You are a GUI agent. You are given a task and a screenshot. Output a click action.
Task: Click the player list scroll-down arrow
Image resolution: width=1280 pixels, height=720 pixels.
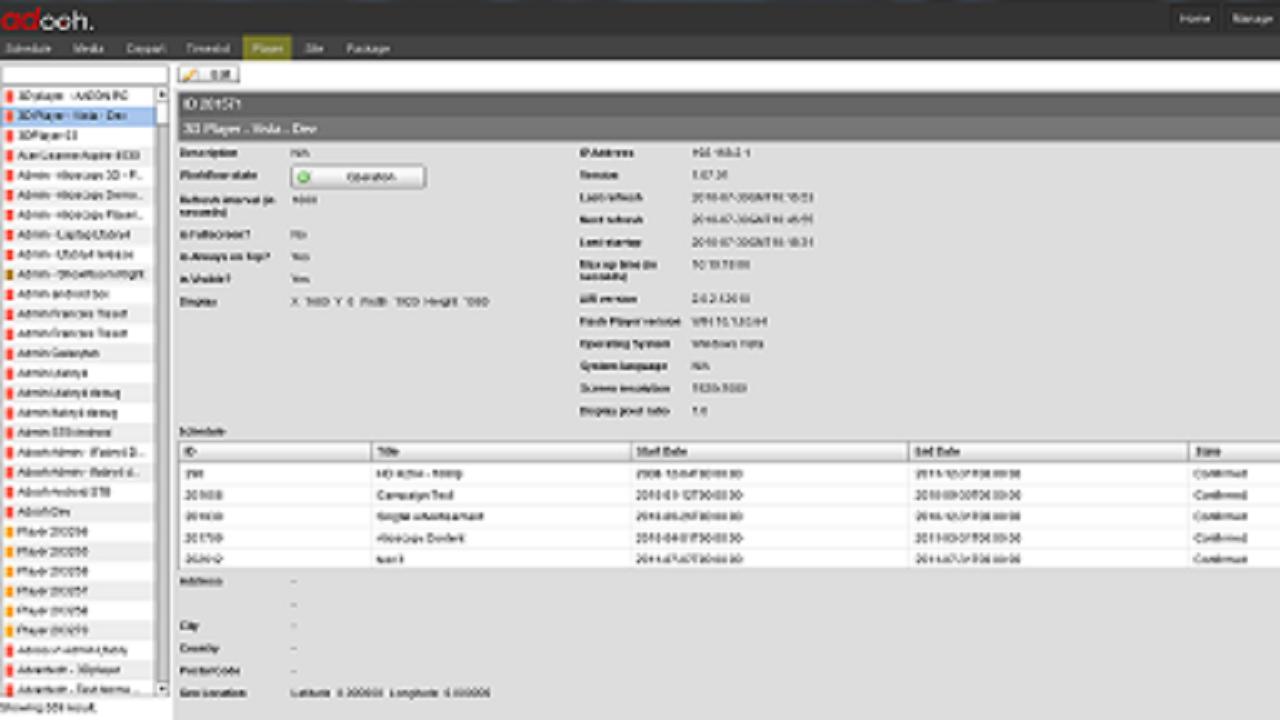[x=162, y=689]
